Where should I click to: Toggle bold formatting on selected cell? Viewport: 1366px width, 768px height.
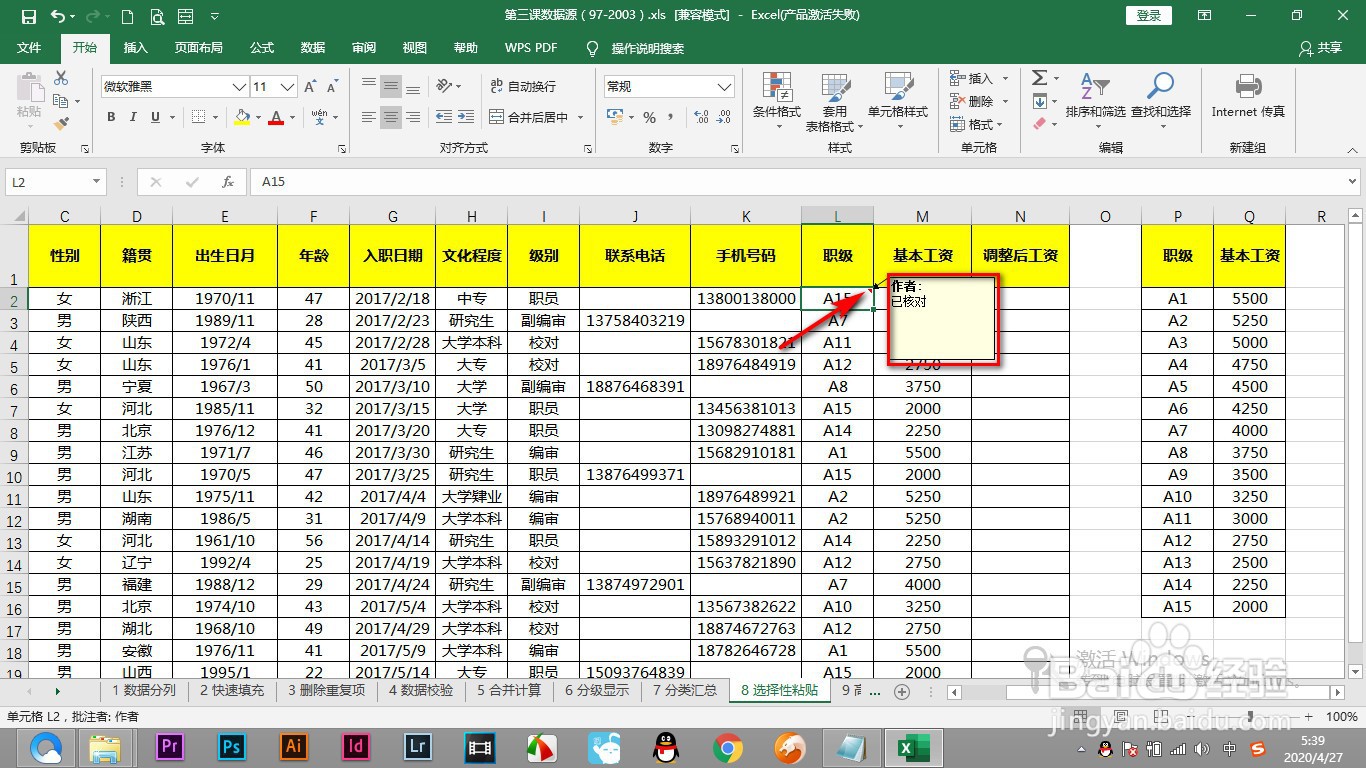click(110, 117)
